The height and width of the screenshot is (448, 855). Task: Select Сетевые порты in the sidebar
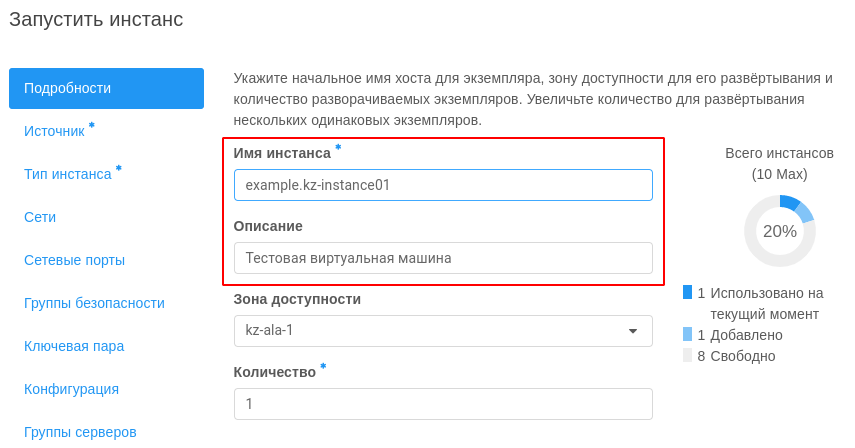[74, 261]
